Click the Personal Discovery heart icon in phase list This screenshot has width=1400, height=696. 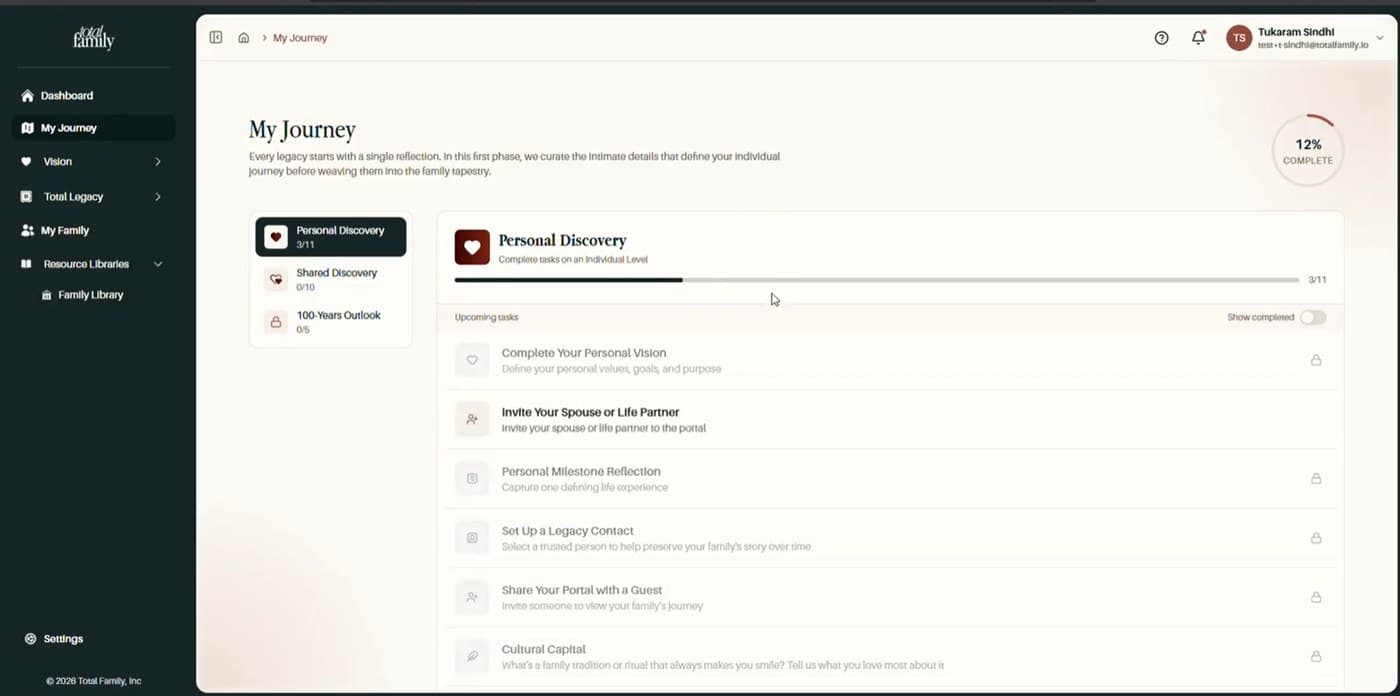point(276,237)
